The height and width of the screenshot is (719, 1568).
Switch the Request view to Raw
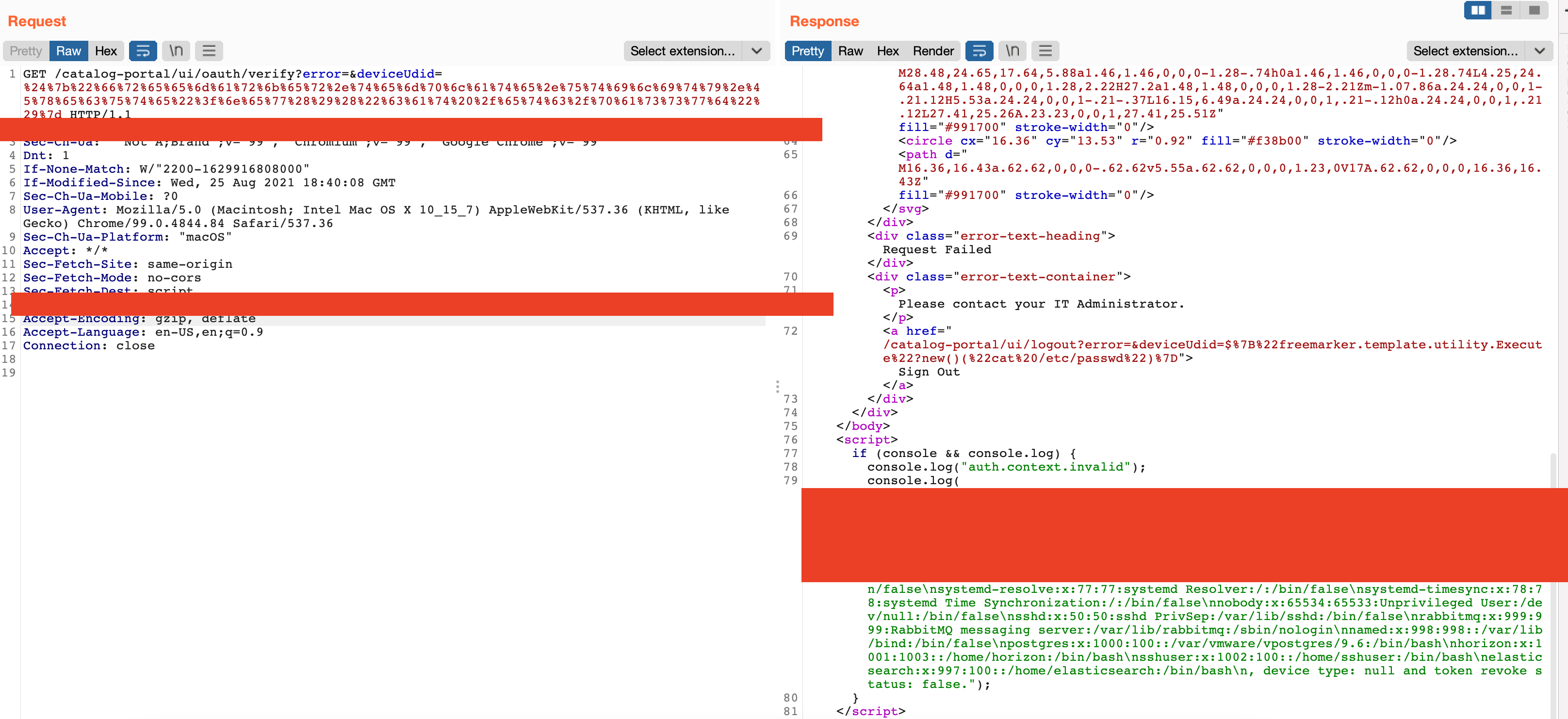pyautogui.click(x=69, y=51)
